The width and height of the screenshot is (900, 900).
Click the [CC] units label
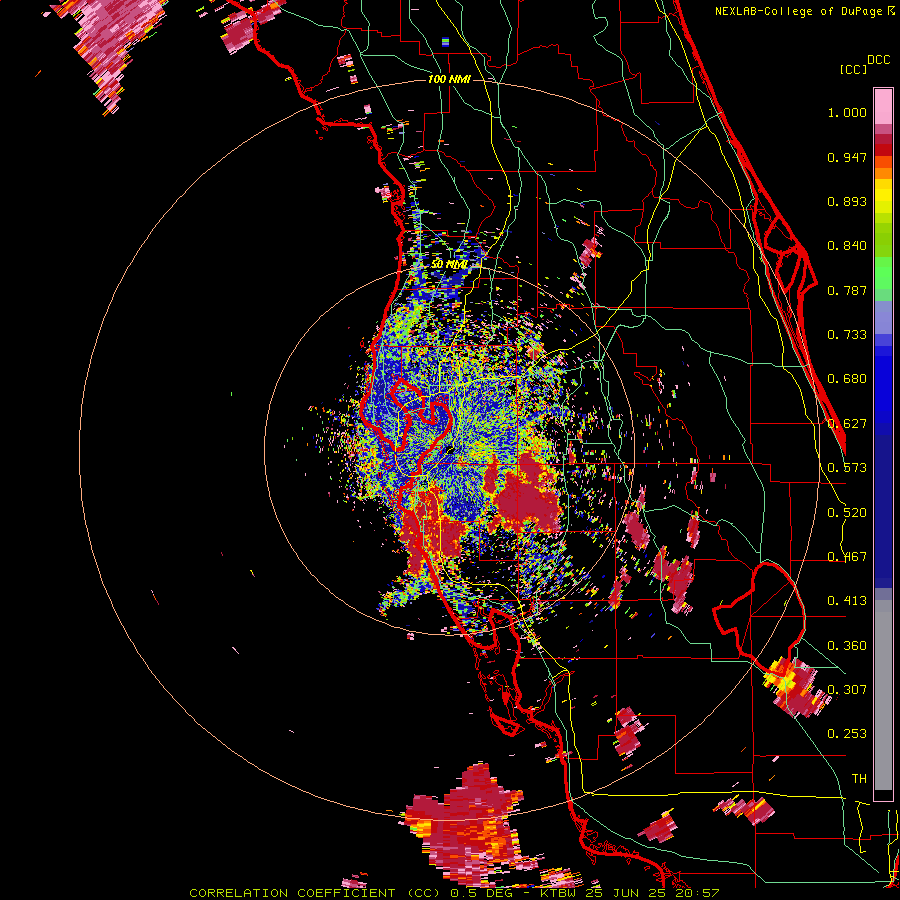(x=853, y=69)
